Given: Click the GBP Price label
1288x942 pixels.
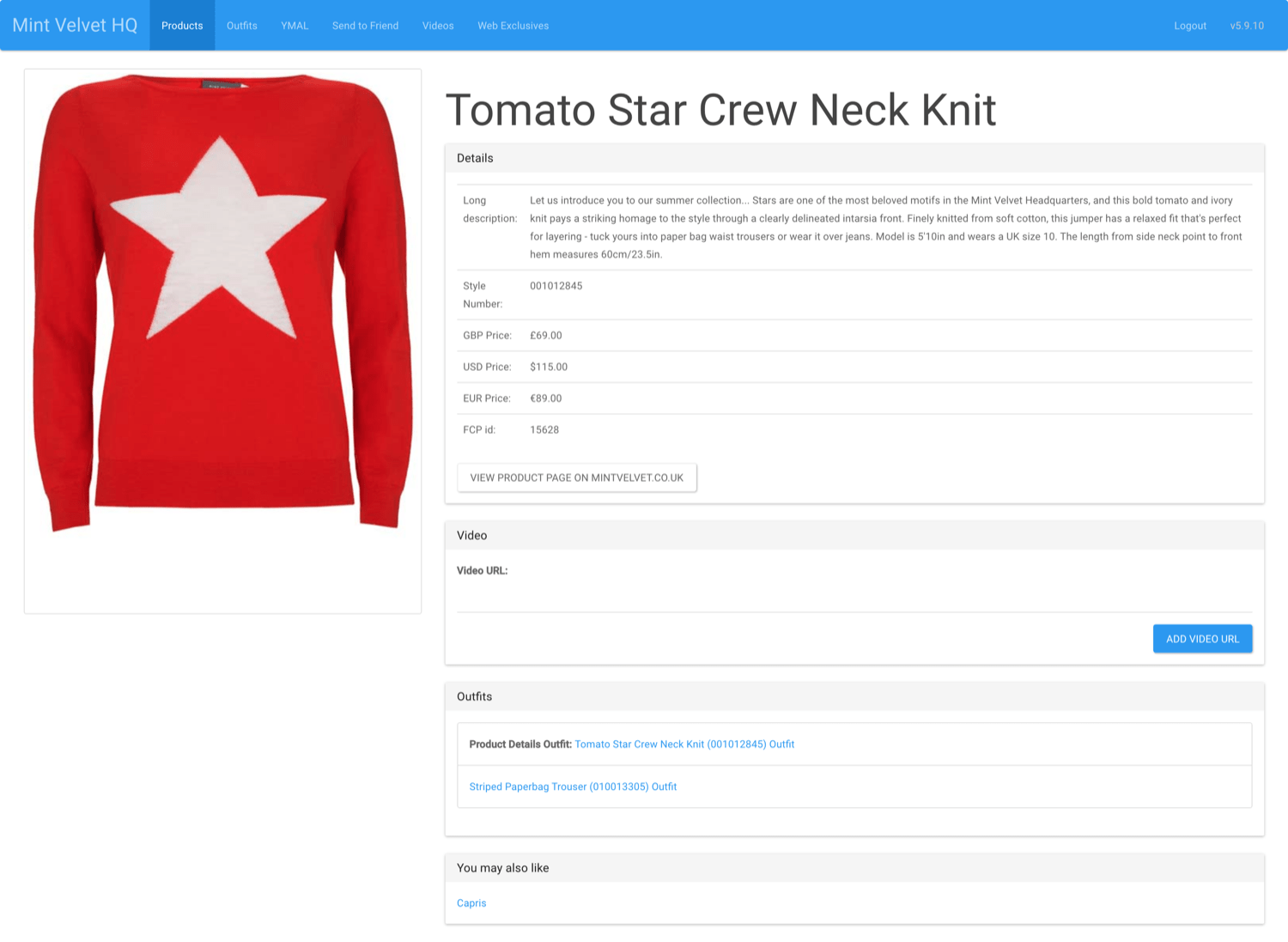Looking at the screenshot, I should 487,336.
